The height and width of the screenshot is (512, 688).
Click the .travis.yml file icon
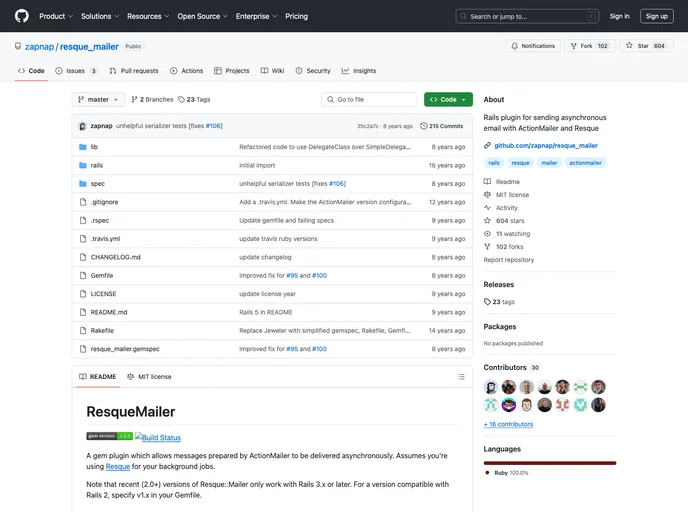click(82, 239)
